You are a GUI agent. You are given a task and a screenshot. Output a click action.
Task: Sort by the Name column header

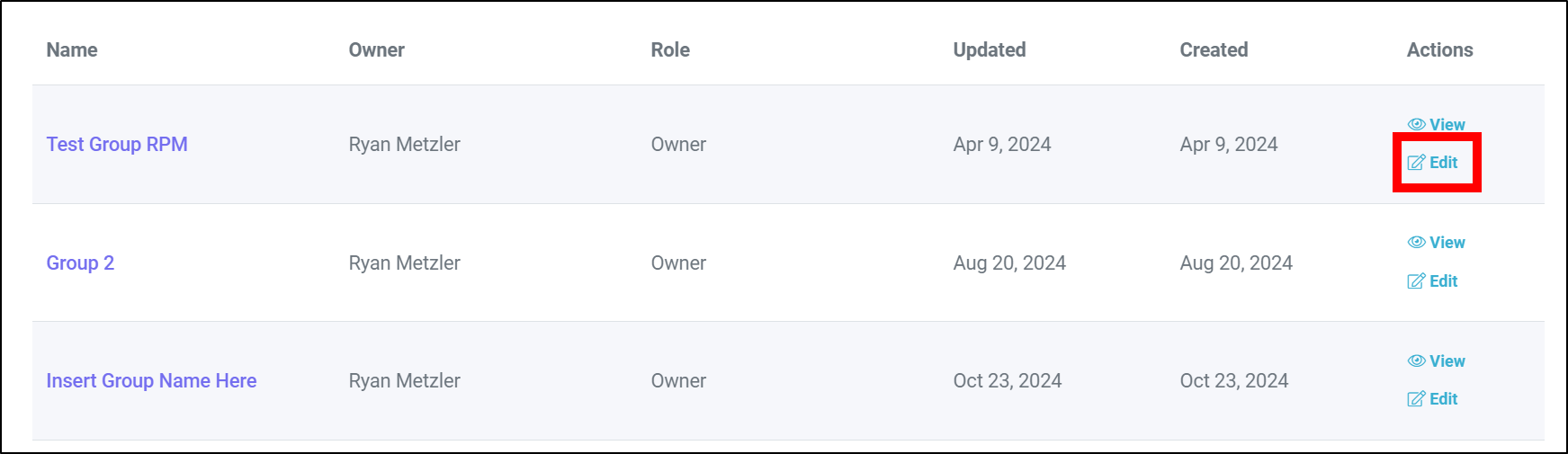[x=72, y=50]
